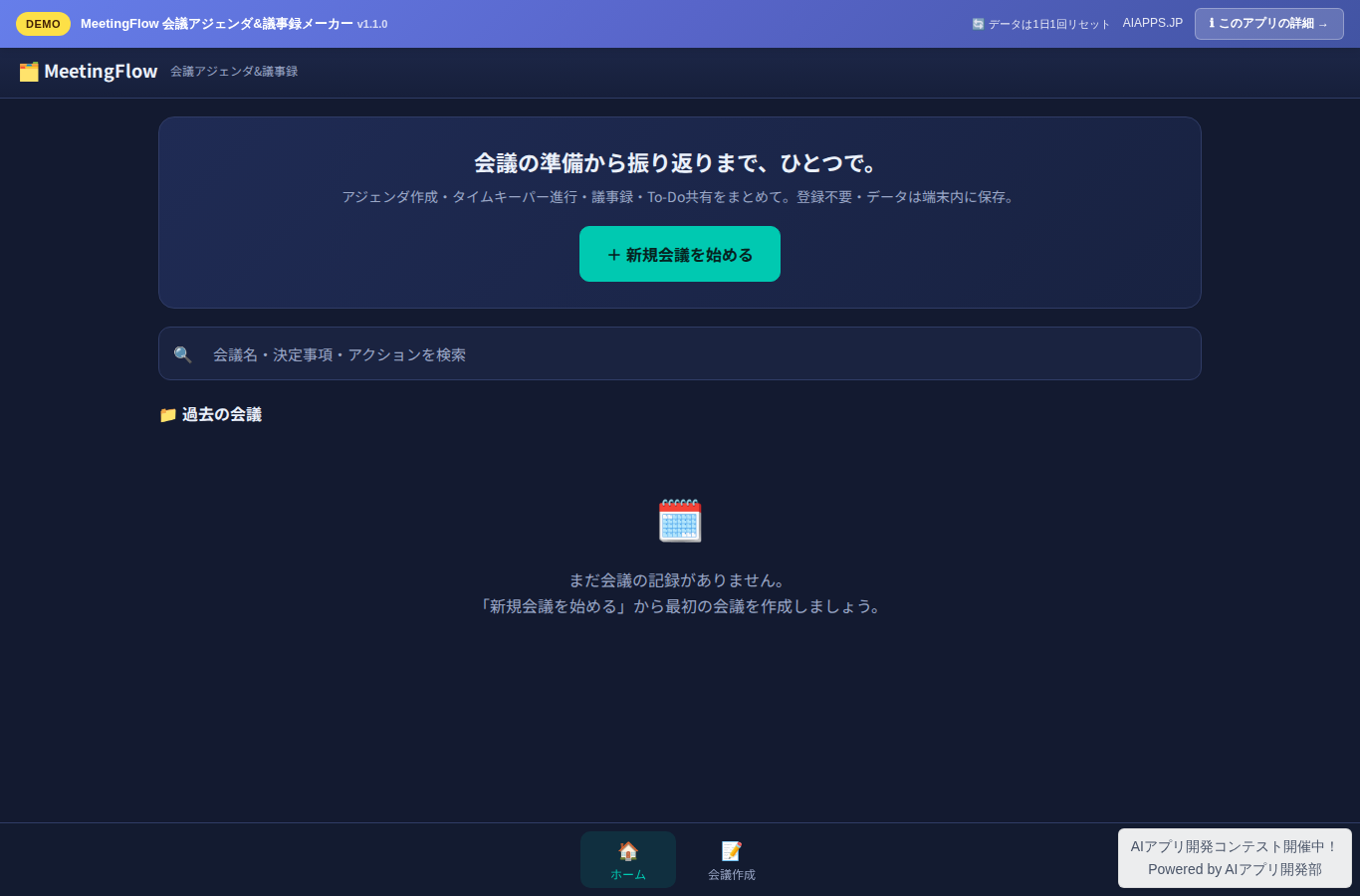Click the memo pencil icon in bottom navigation

(x=732, y=851)
